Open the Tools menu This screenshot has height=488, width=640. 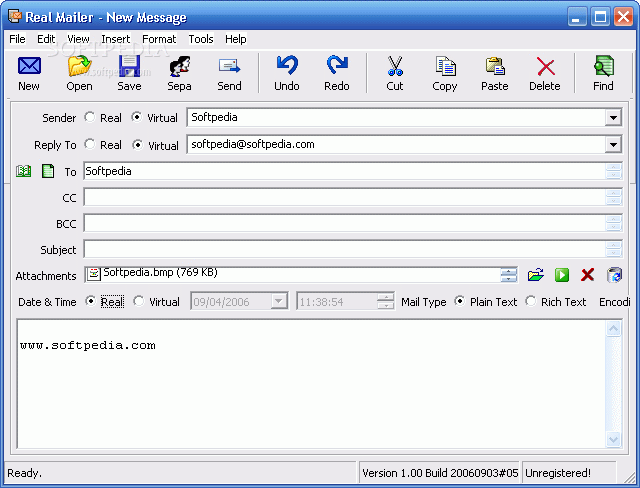[x=201, y=39]
